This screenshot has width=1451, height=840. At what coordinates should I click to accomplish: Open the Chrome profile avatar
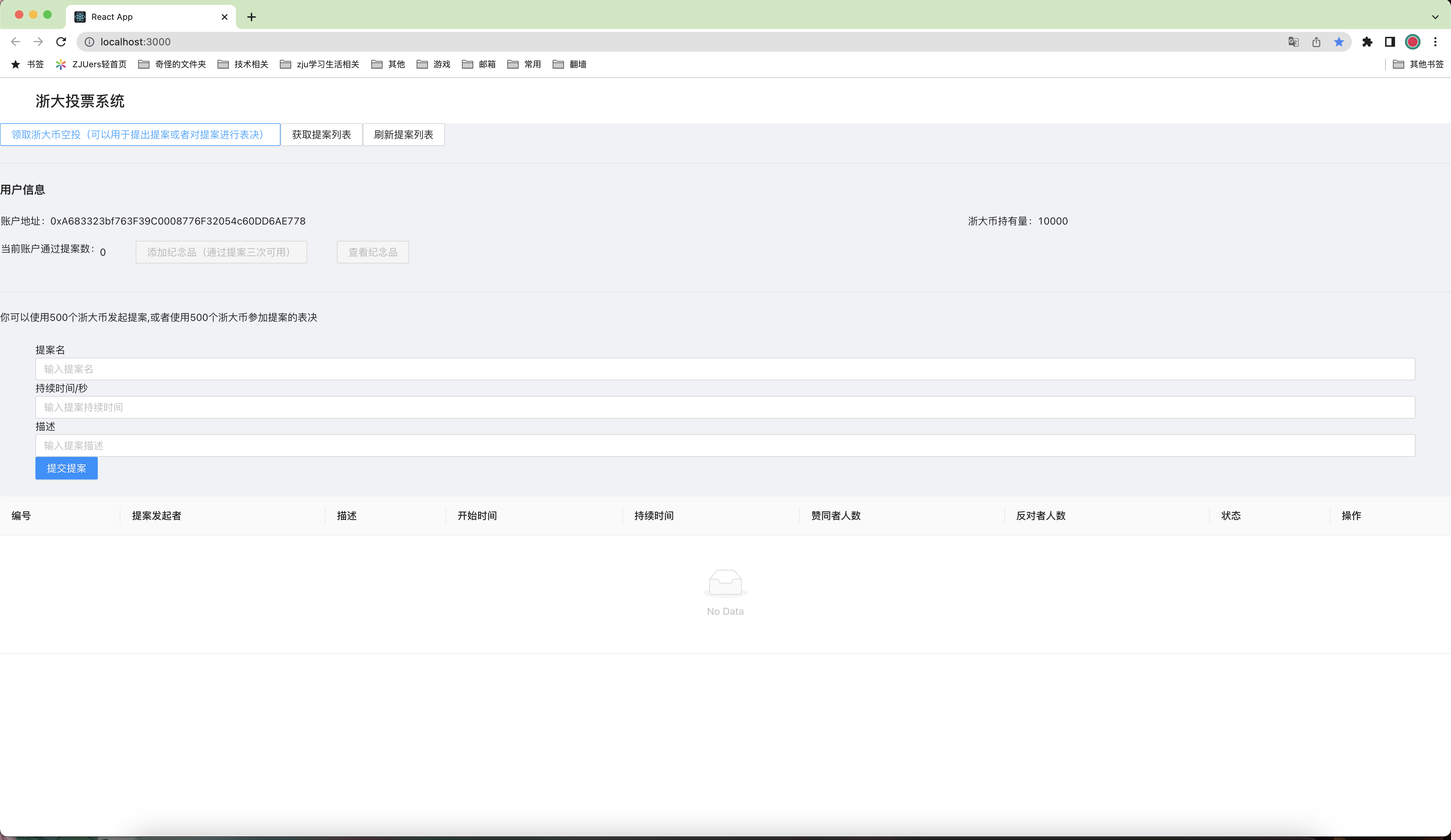point(1412,41)
